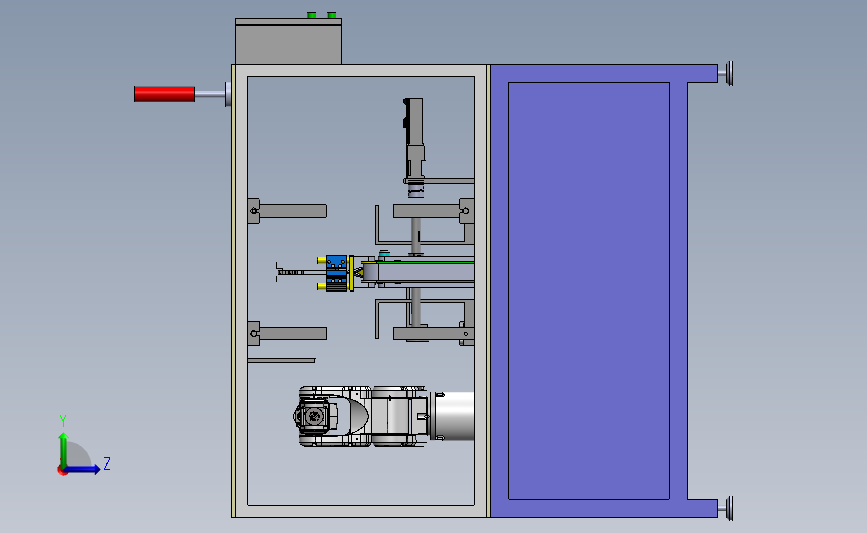The image size is (867, 533).
Task: Click the red origin sphere of triad
Action: point(62,471)
